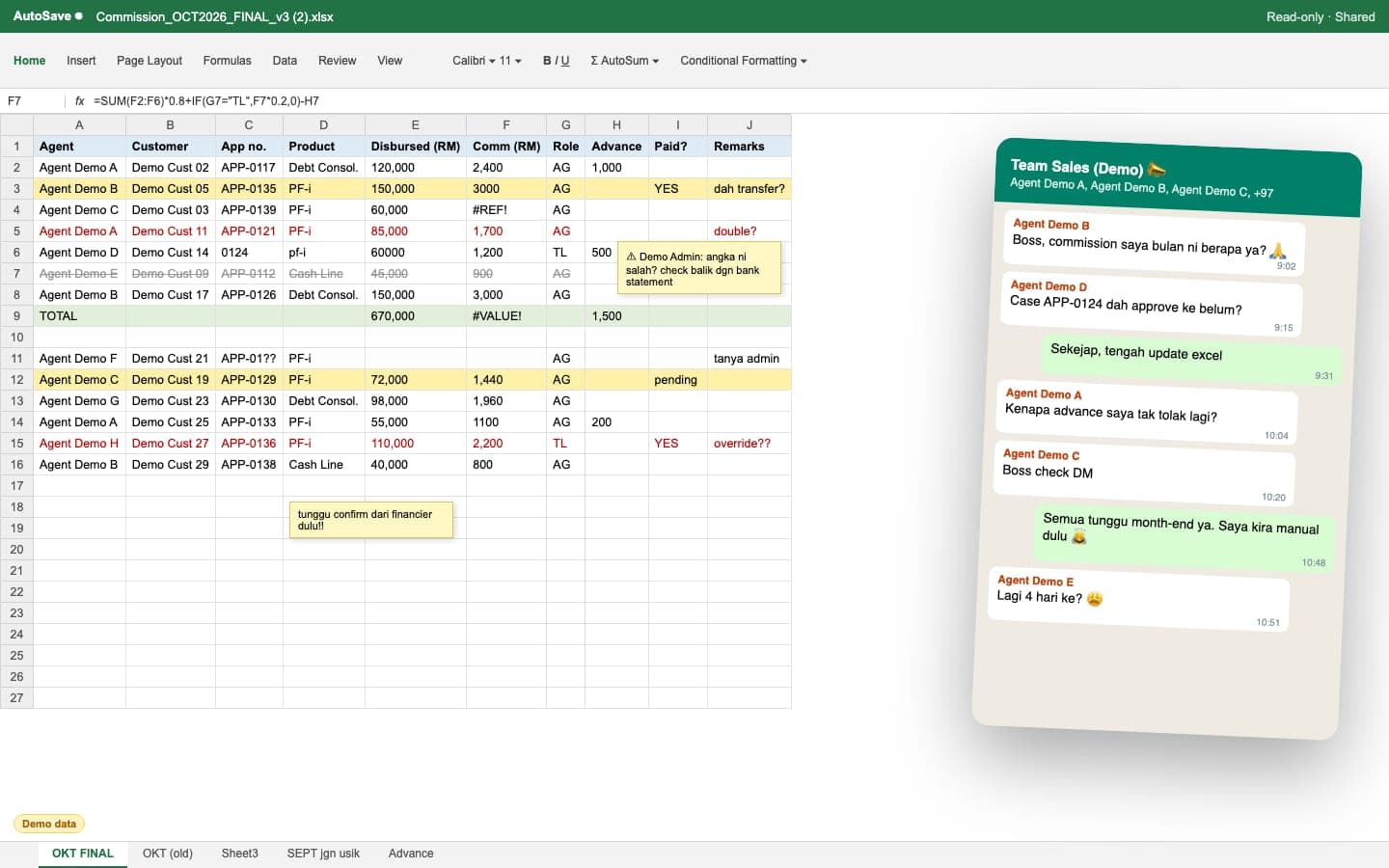Switch to the OKT (old) sheet
The width and height of the screenshot is (1389, 868).
(168, 854)
